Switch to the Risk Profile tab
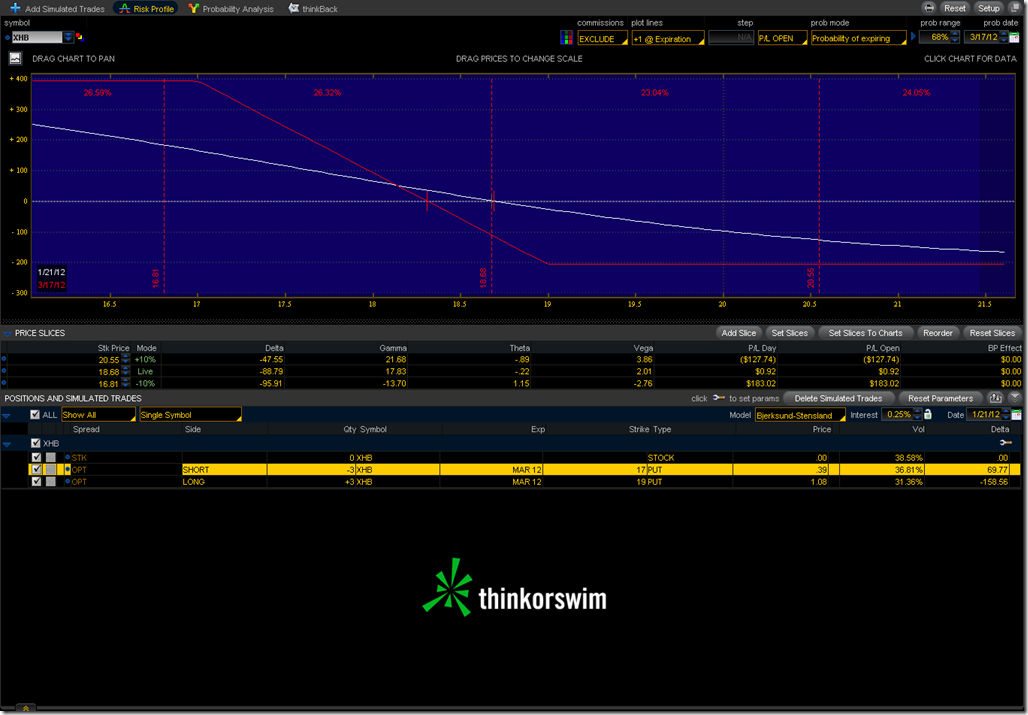 [146, 9]
